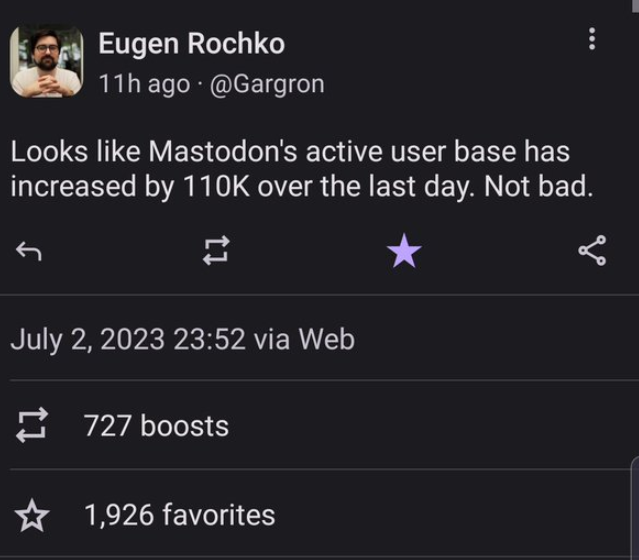Open the July 2, 2023 23:52 date
Screen dimensions: 639x560
pos(128,340)
